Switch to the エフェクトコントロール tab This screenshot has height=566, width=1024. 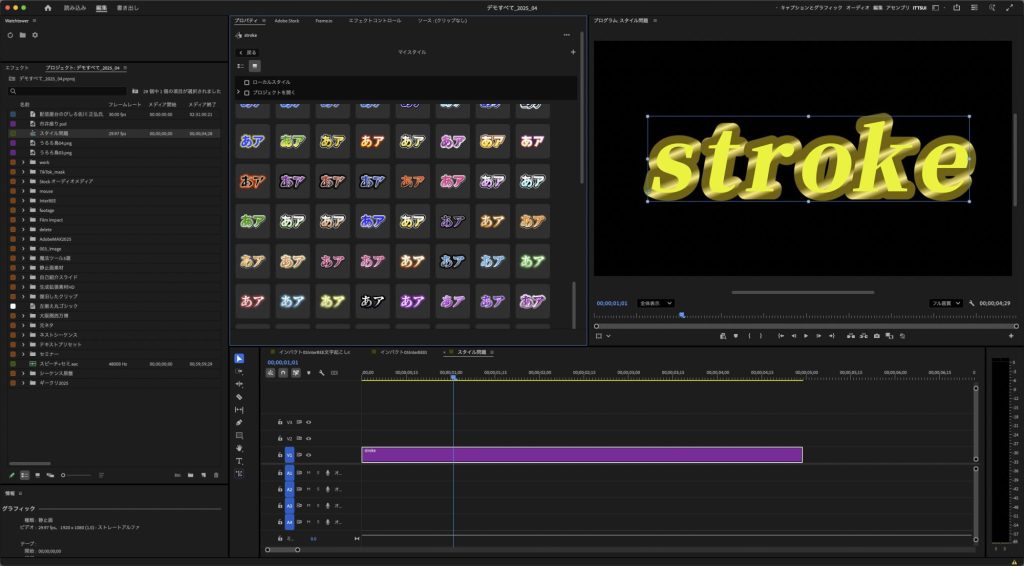[375, 20]
